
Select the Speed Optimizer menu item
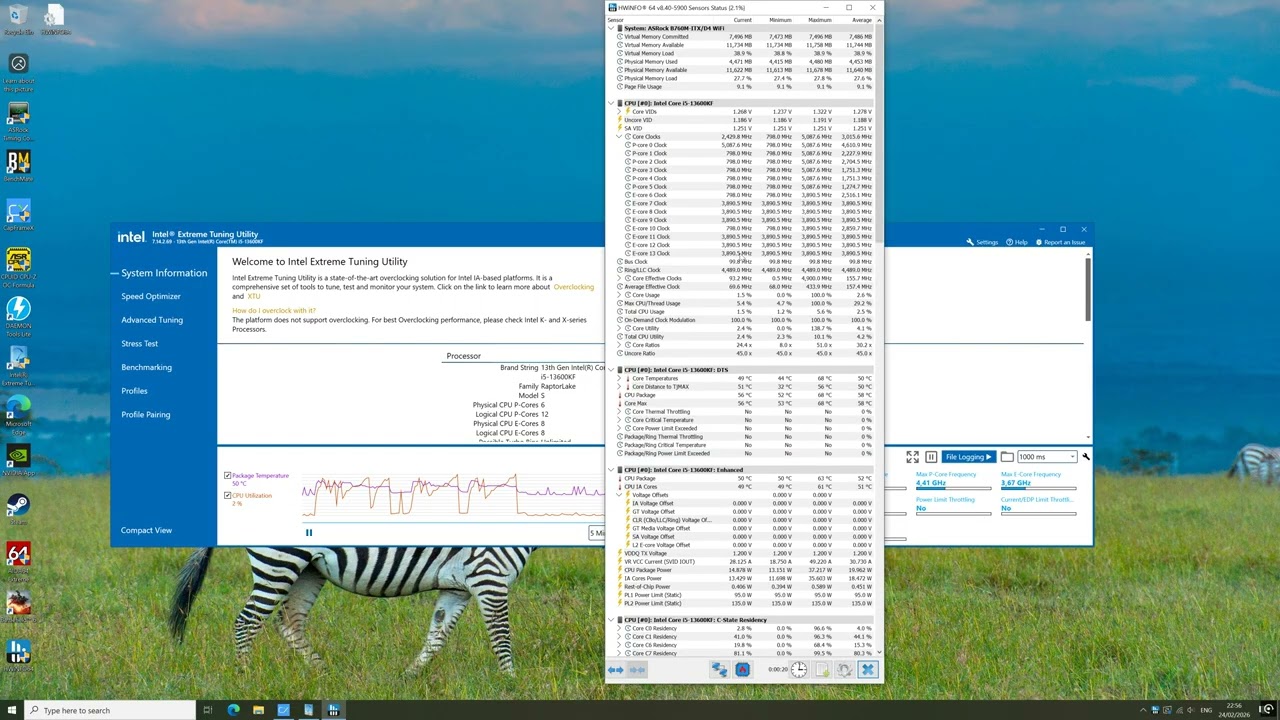(151, 296)
